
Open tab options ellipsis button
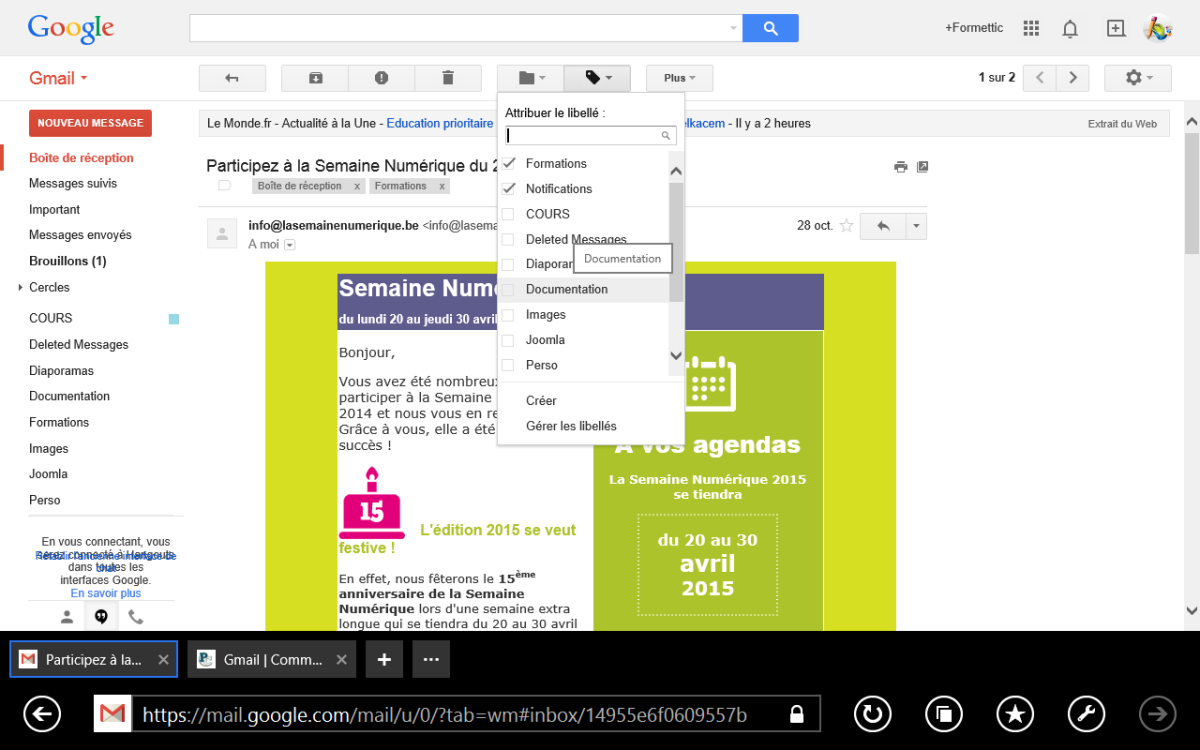[431, 660]
